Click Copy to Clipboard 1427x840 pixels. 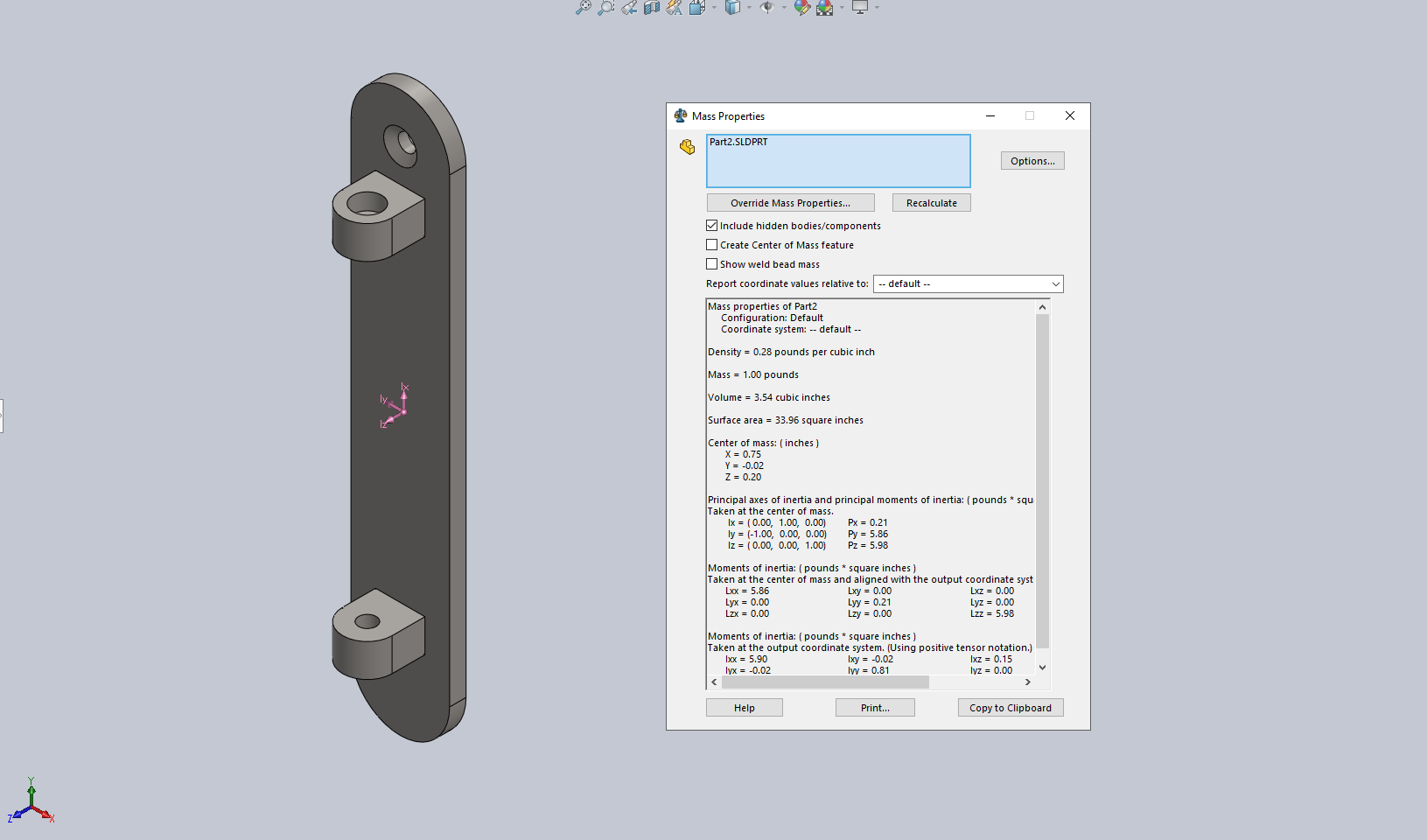pyautogui.click(x=1010, y=708)
